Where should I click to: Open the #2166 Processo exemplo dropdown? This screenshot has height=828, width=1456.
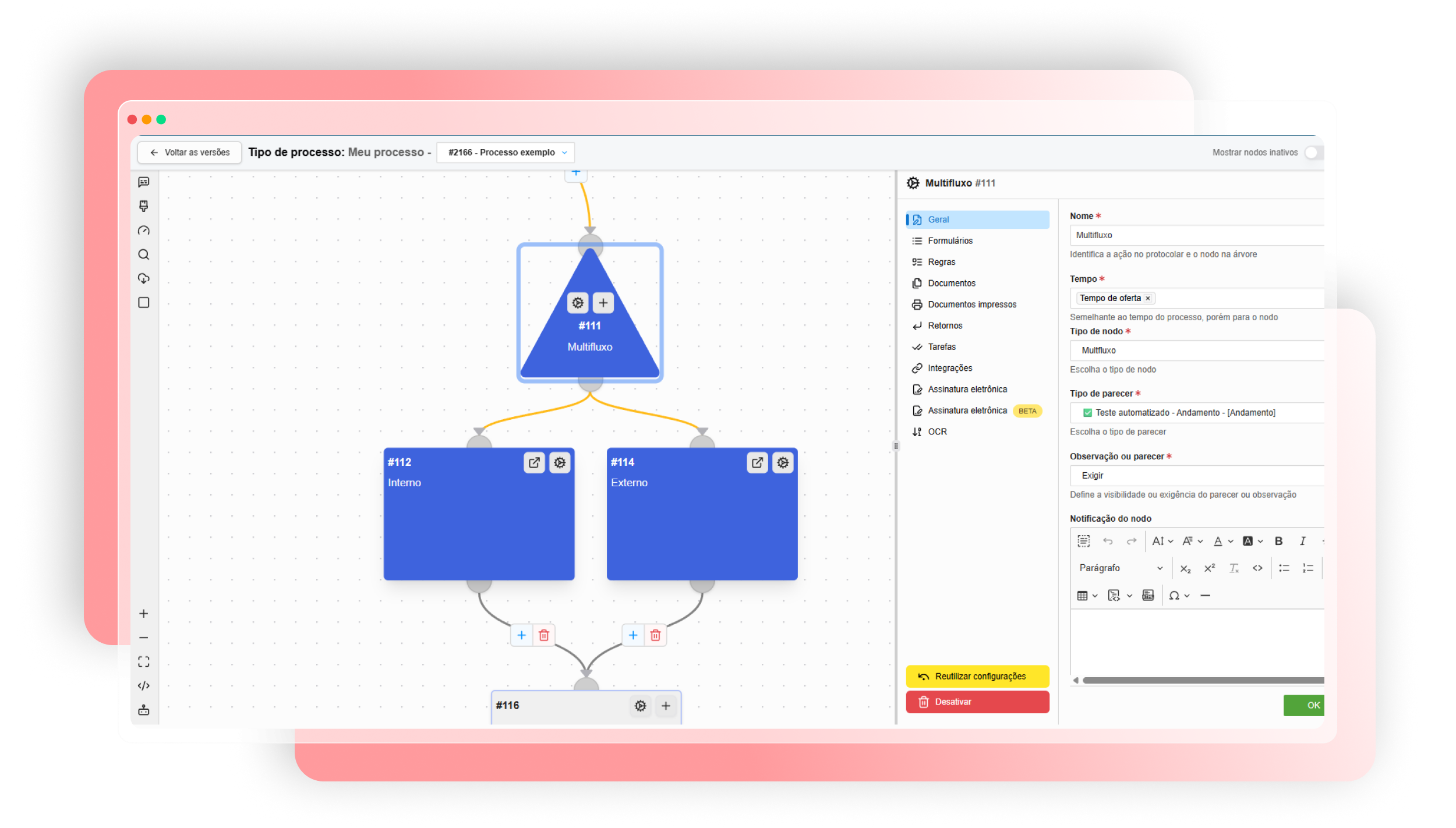[506, 153]
